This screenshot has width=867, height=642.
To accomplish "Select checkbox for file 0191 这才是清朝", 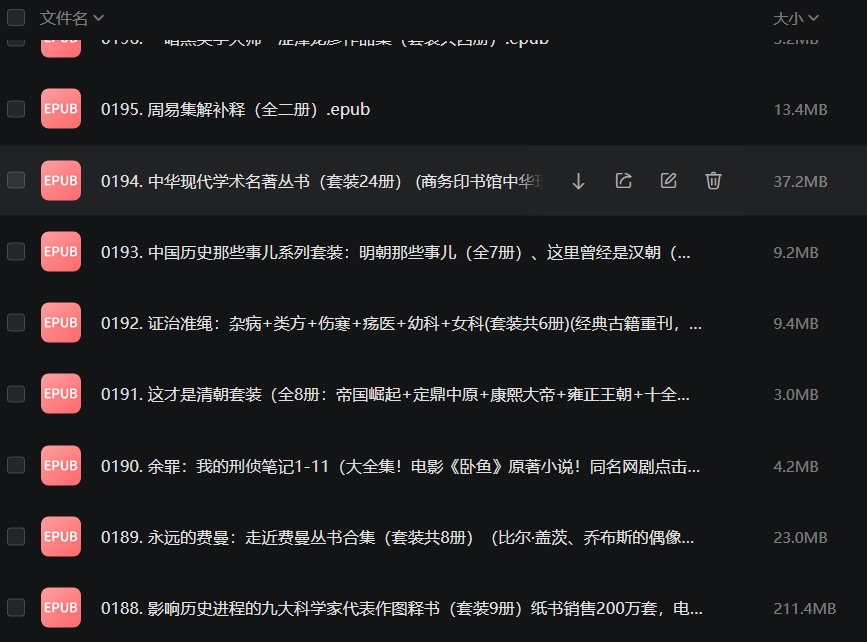I will (x=16, y=394).
